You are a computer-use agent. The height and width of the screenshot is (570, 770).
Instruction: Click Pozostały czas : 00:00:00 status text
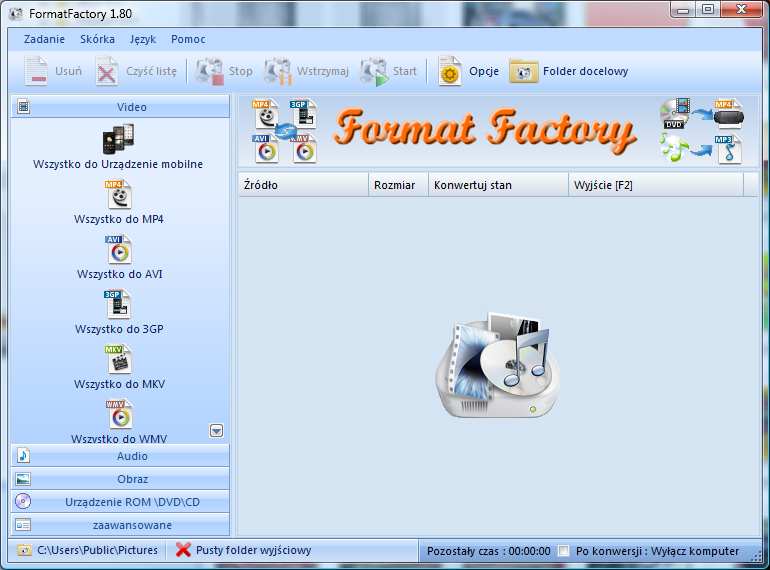[489, 551]
